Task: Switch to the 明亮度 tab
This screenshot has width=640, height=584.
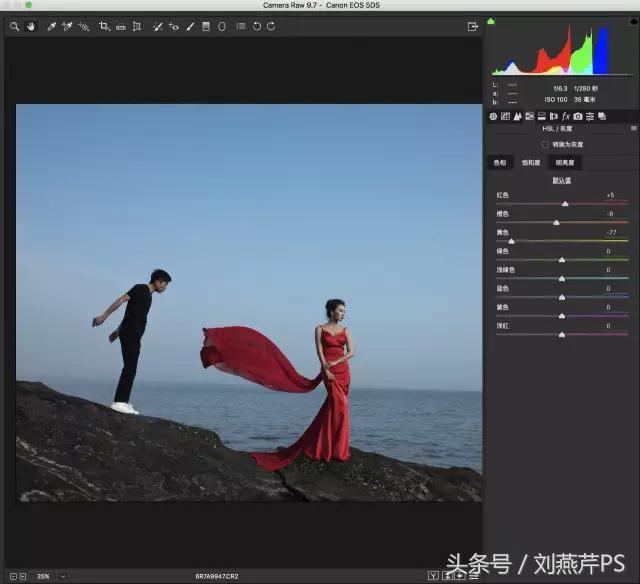Action: click(565, 162)
